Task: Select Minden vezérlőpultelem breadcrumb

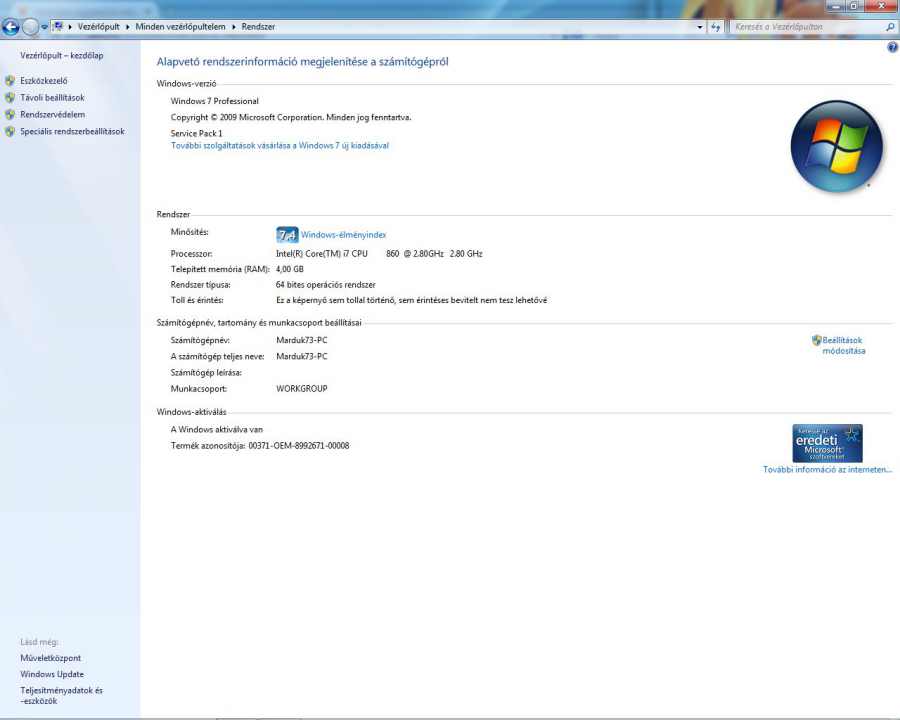Action: point(180,27)
